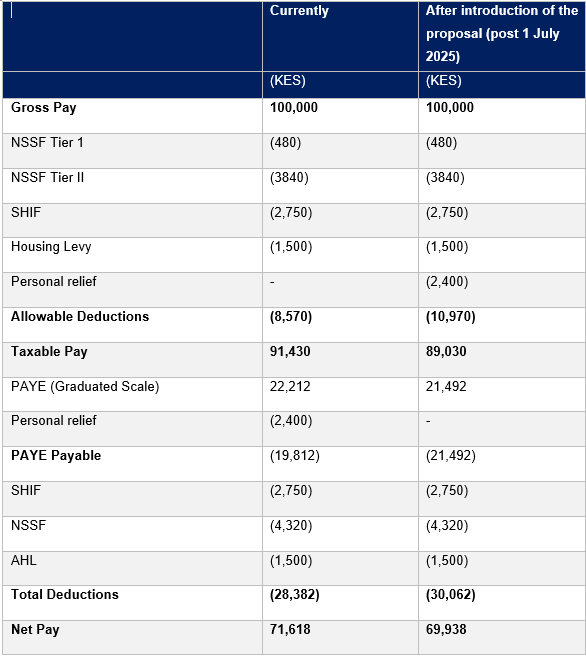The height and width of the screenshot is (658, 586).
Task: Select the 'After introduction of the proposal' header
Action: (502, 34)
